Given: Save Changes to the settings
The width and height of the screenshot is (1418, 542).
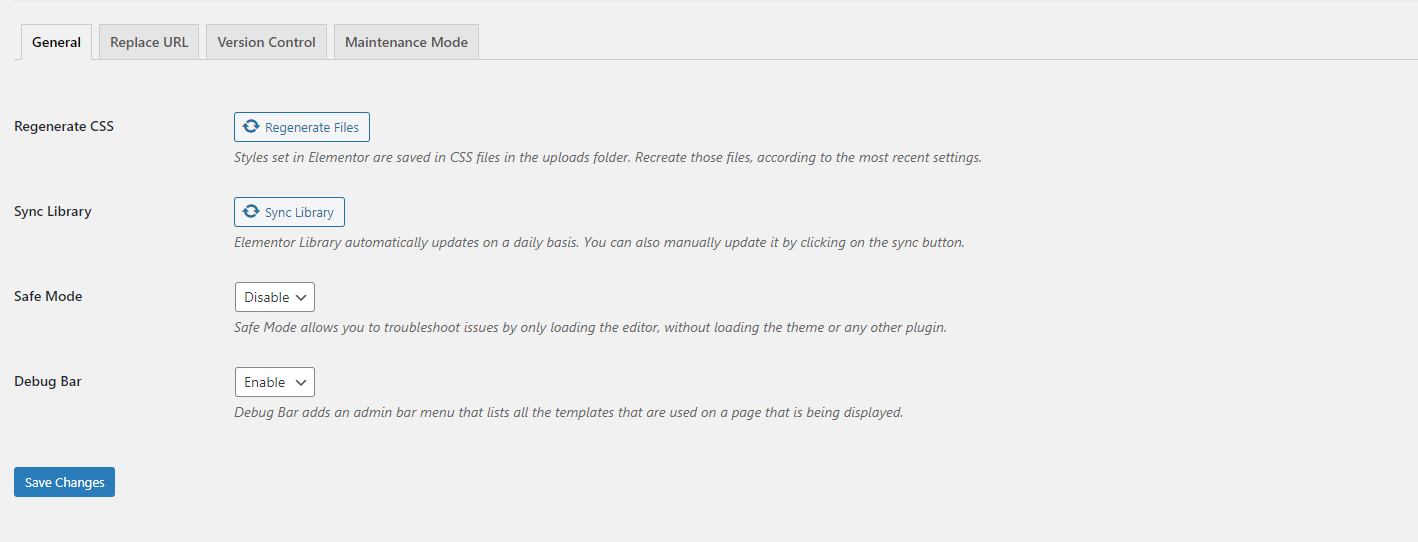Looking at the screenshot, I should 65,482.
